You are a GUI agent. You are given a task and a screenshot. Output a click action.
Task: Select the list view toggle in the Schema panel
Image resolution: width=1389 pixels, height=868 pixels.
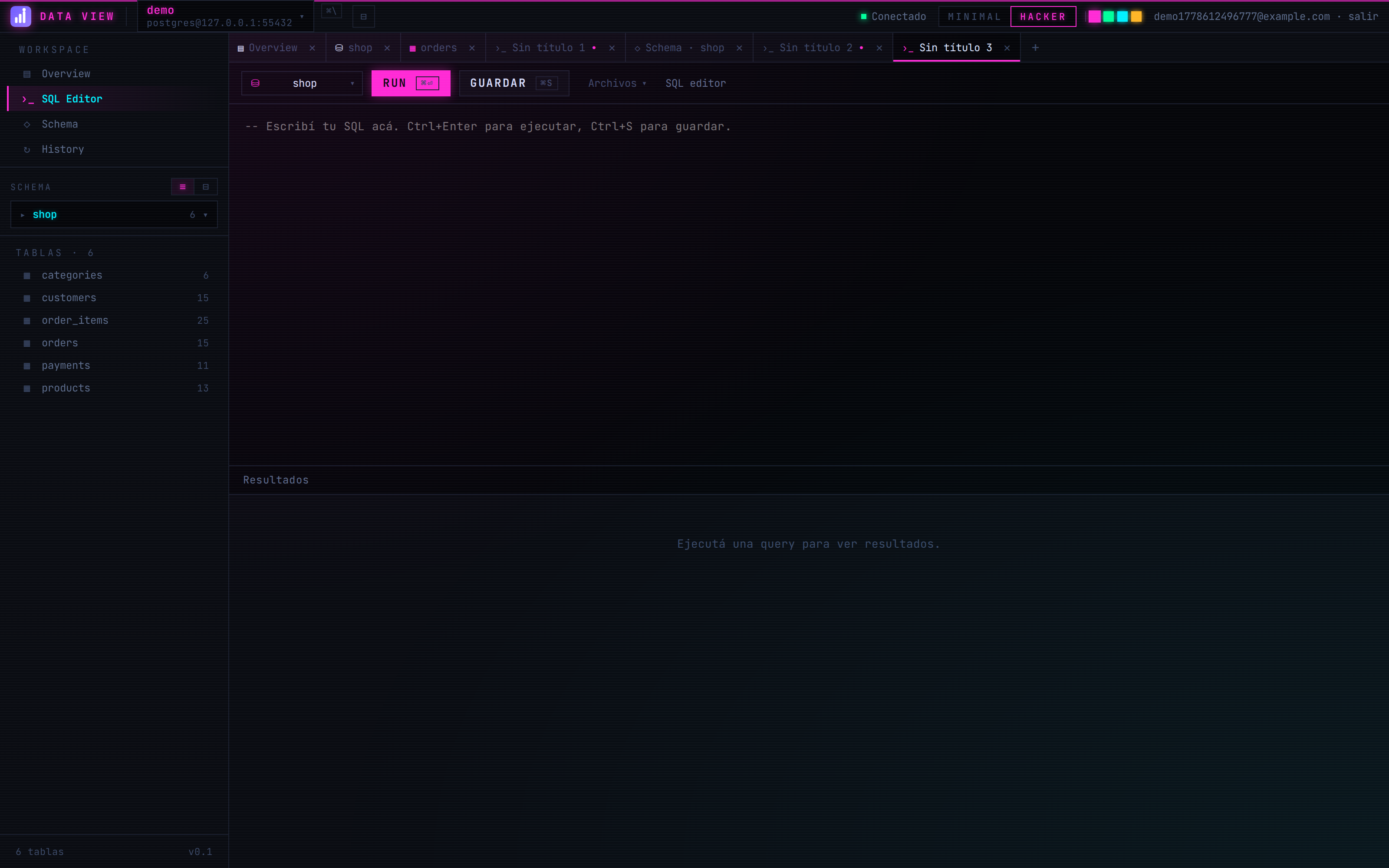click(x=182, y=187)
